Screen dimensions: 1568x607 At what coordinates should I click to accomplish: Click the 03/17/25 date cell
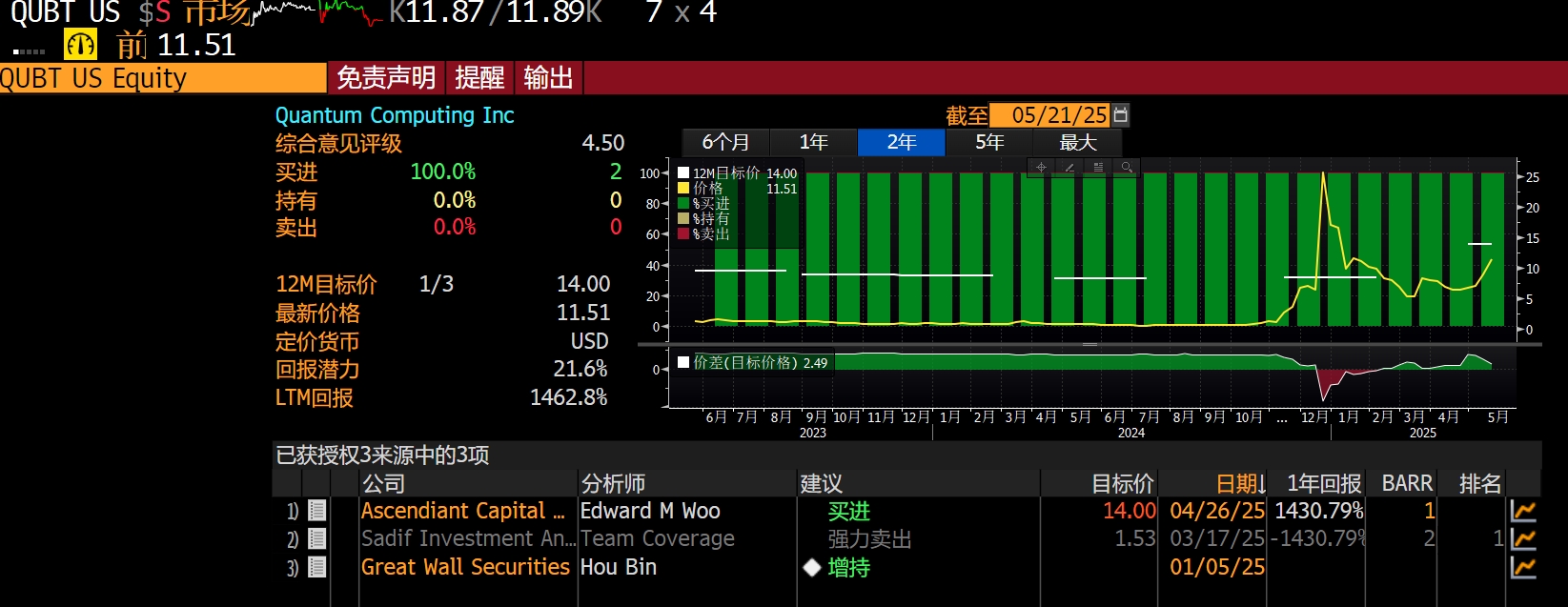1217,538
